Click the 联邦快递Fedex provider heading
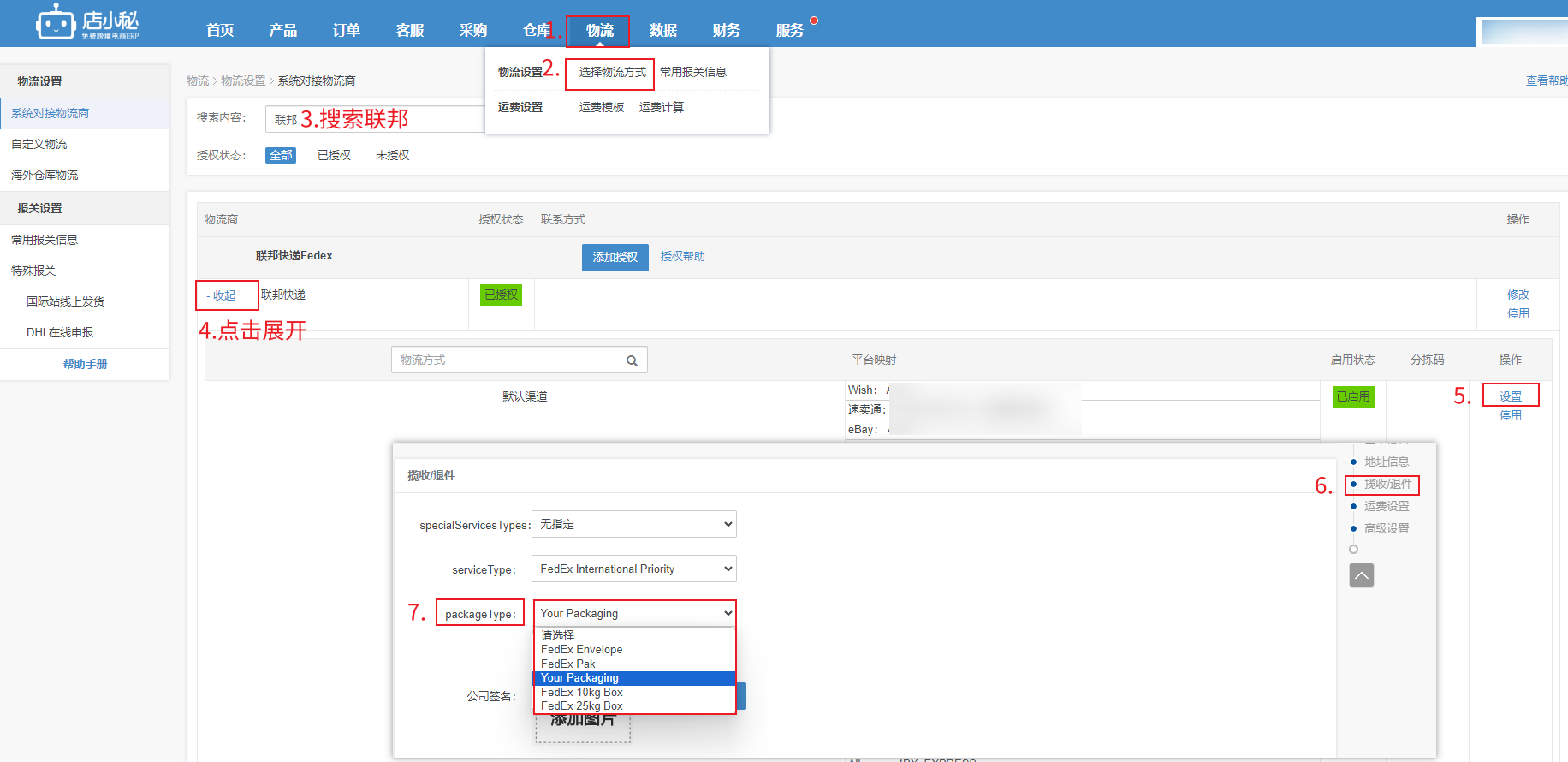This screenshot has width=1568, height=762. tap(294, 255)
